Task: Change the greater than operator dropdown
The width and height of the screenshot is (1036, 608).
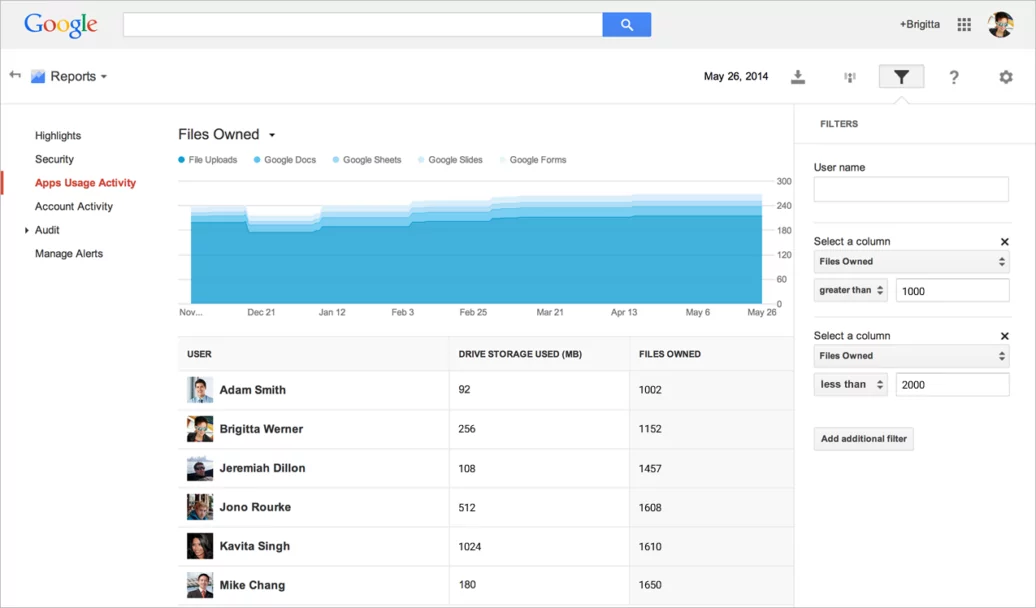Action: pos(850,290)
